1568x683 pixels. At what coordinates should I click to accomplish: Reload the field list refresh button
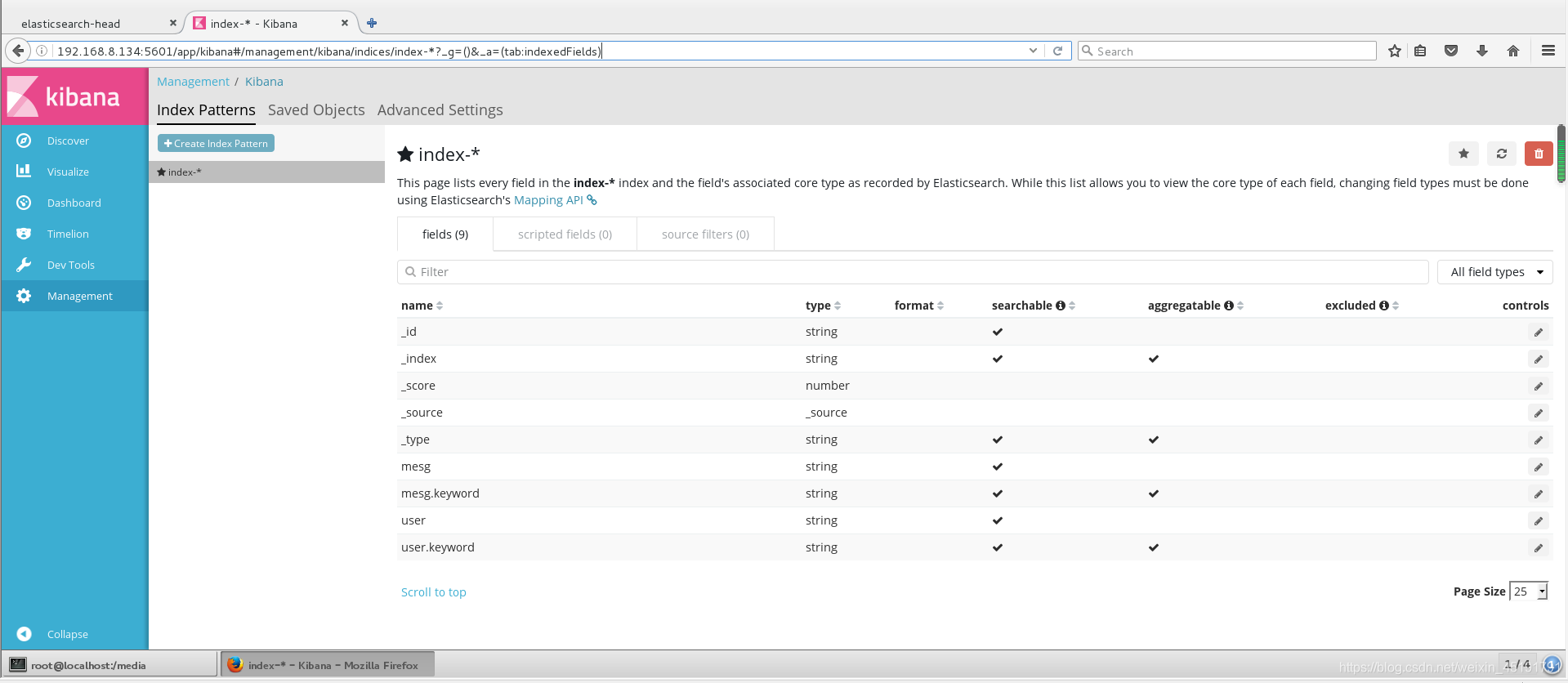tap(1501, 154)
